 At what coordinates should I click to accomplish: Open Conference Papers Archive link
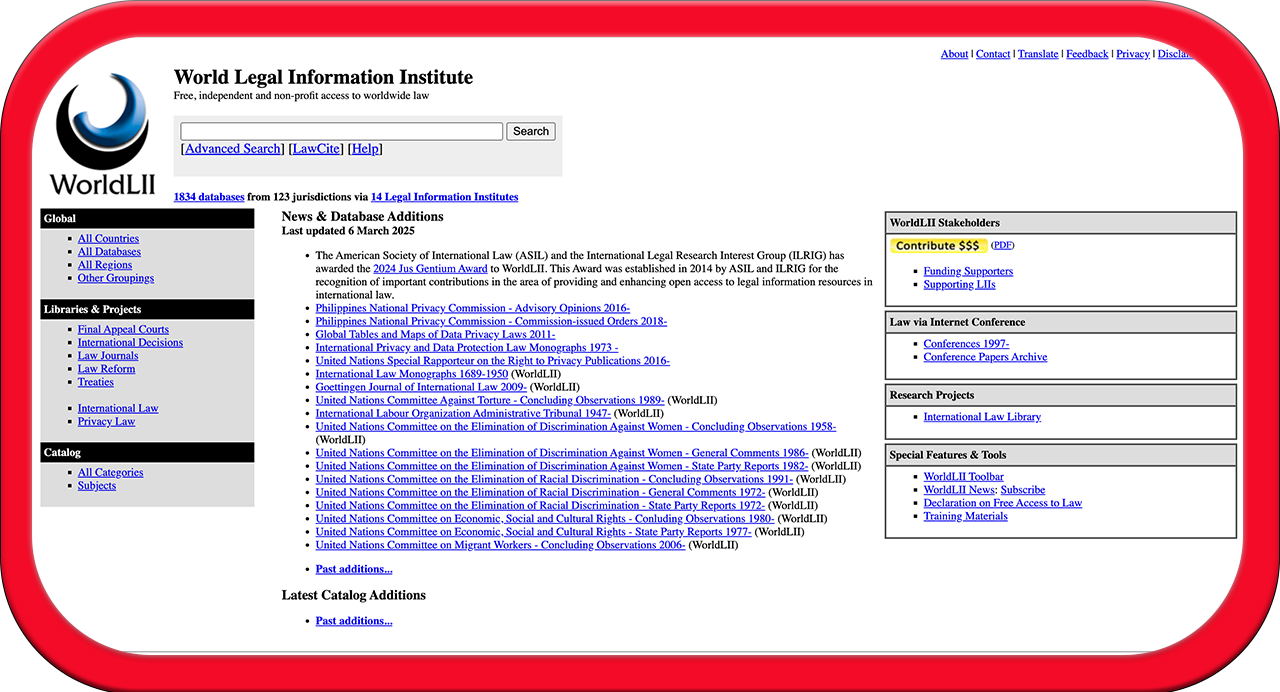986,357
